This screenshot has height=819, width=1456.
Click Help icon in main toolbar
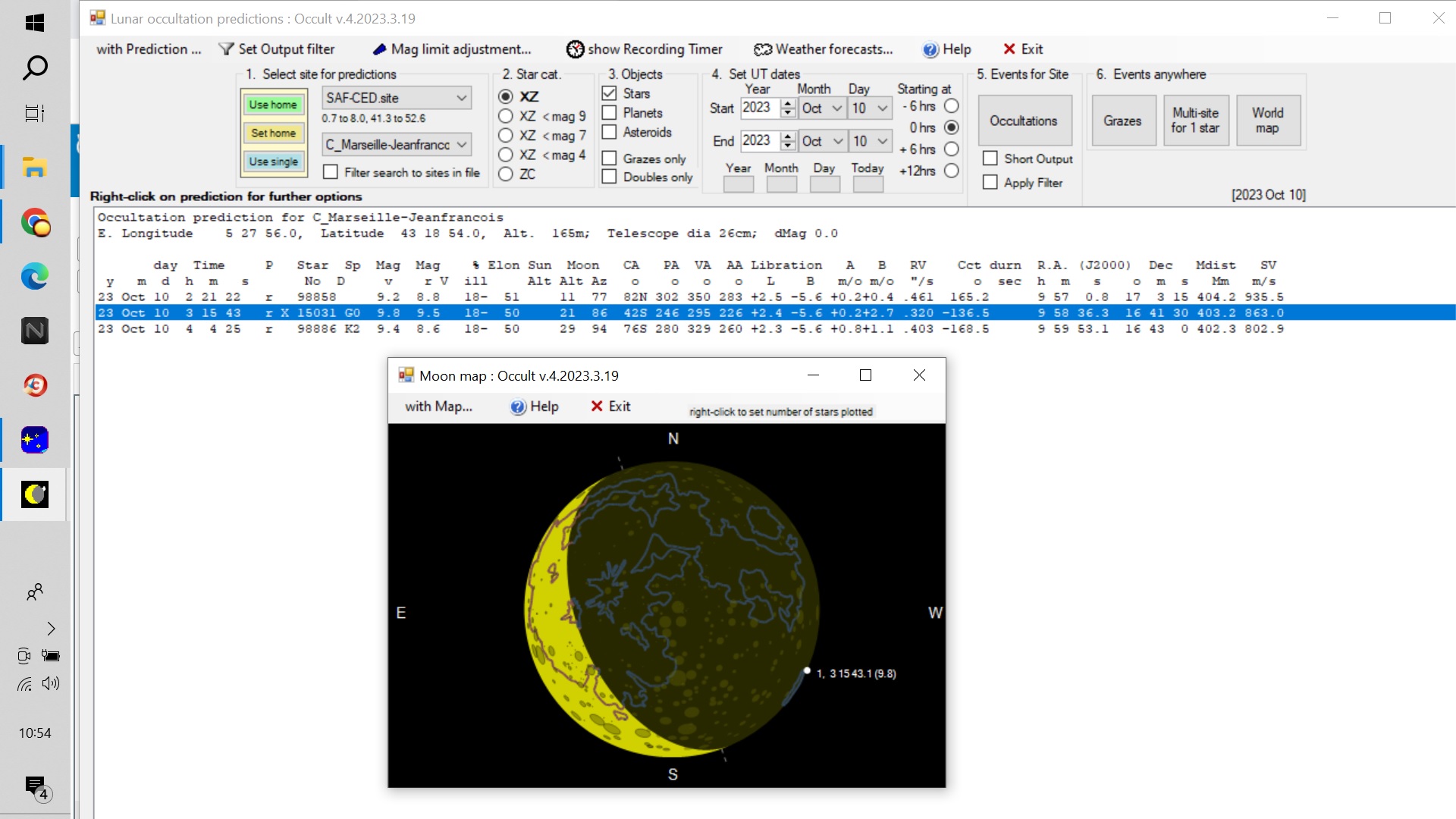[930, 49]
